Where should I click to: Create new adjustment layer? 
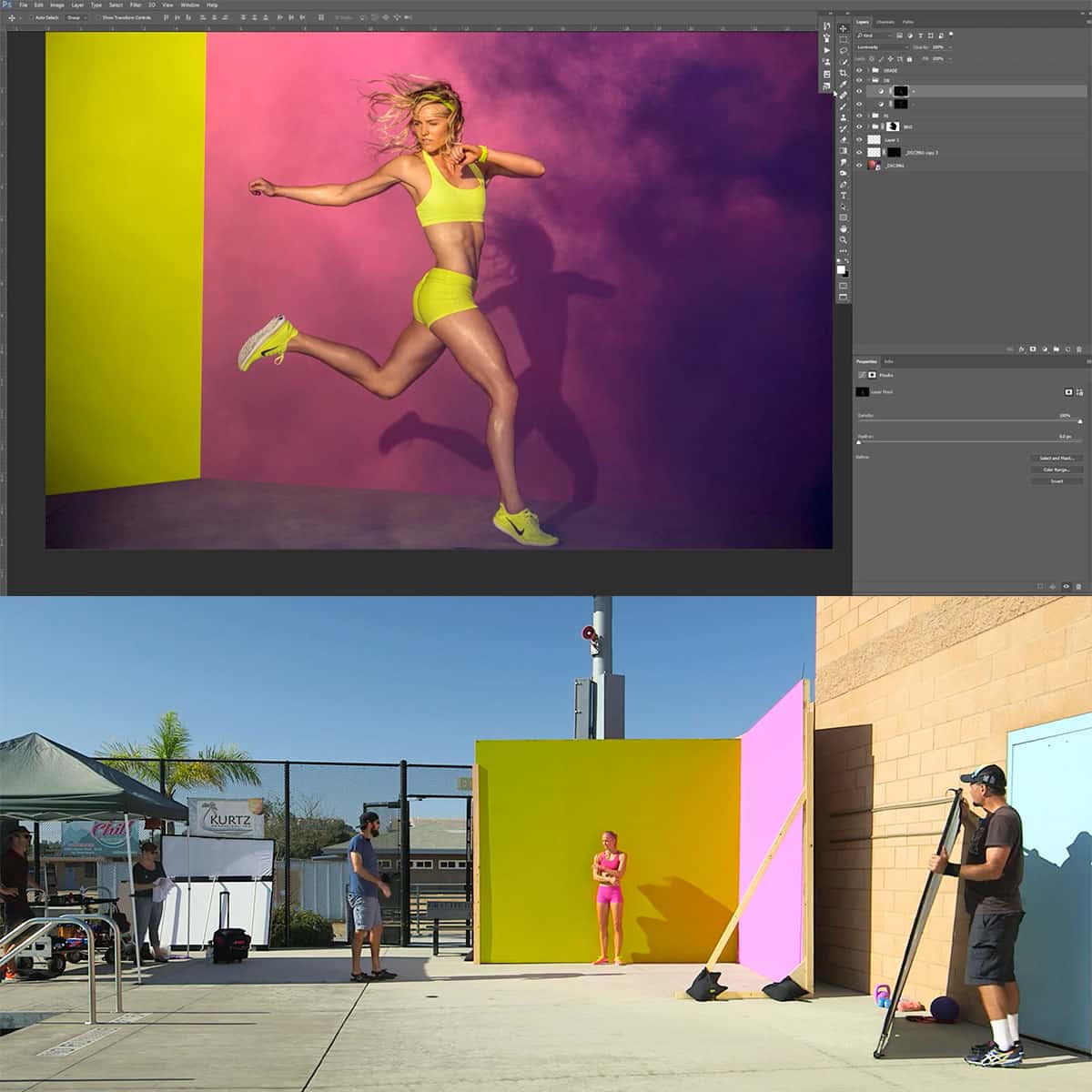pyautogui.click(x=1045, y=349)
